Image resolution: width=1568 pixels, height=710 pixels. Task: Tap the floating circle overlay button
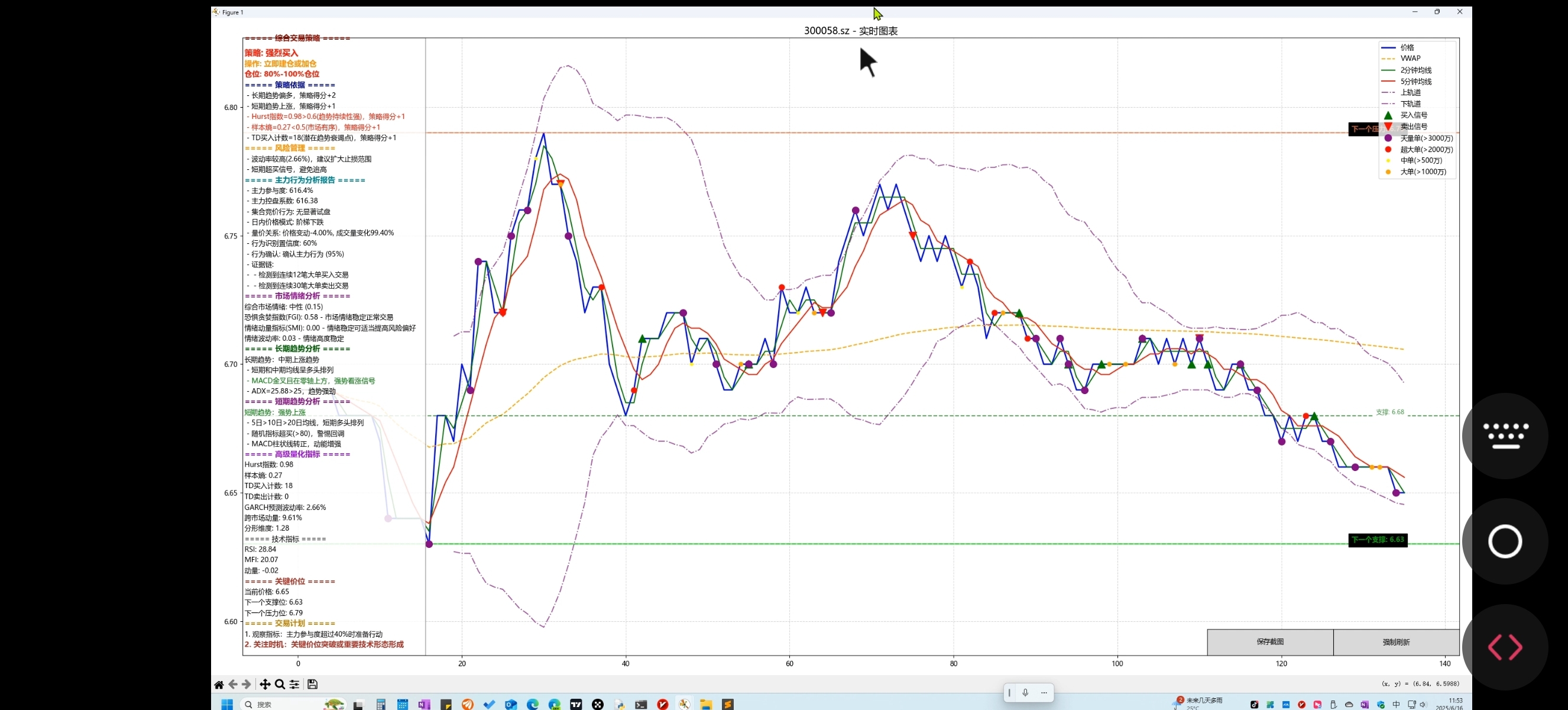pos(1505,541)
